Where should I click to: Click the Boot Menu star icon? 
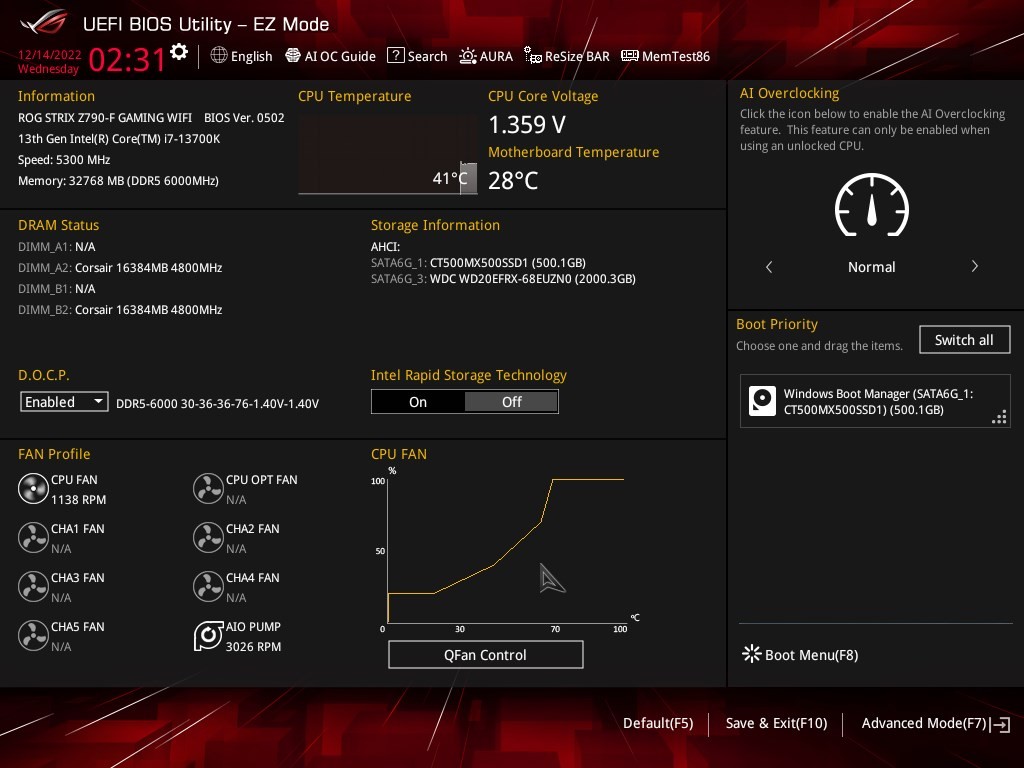[x=752, y=654]
